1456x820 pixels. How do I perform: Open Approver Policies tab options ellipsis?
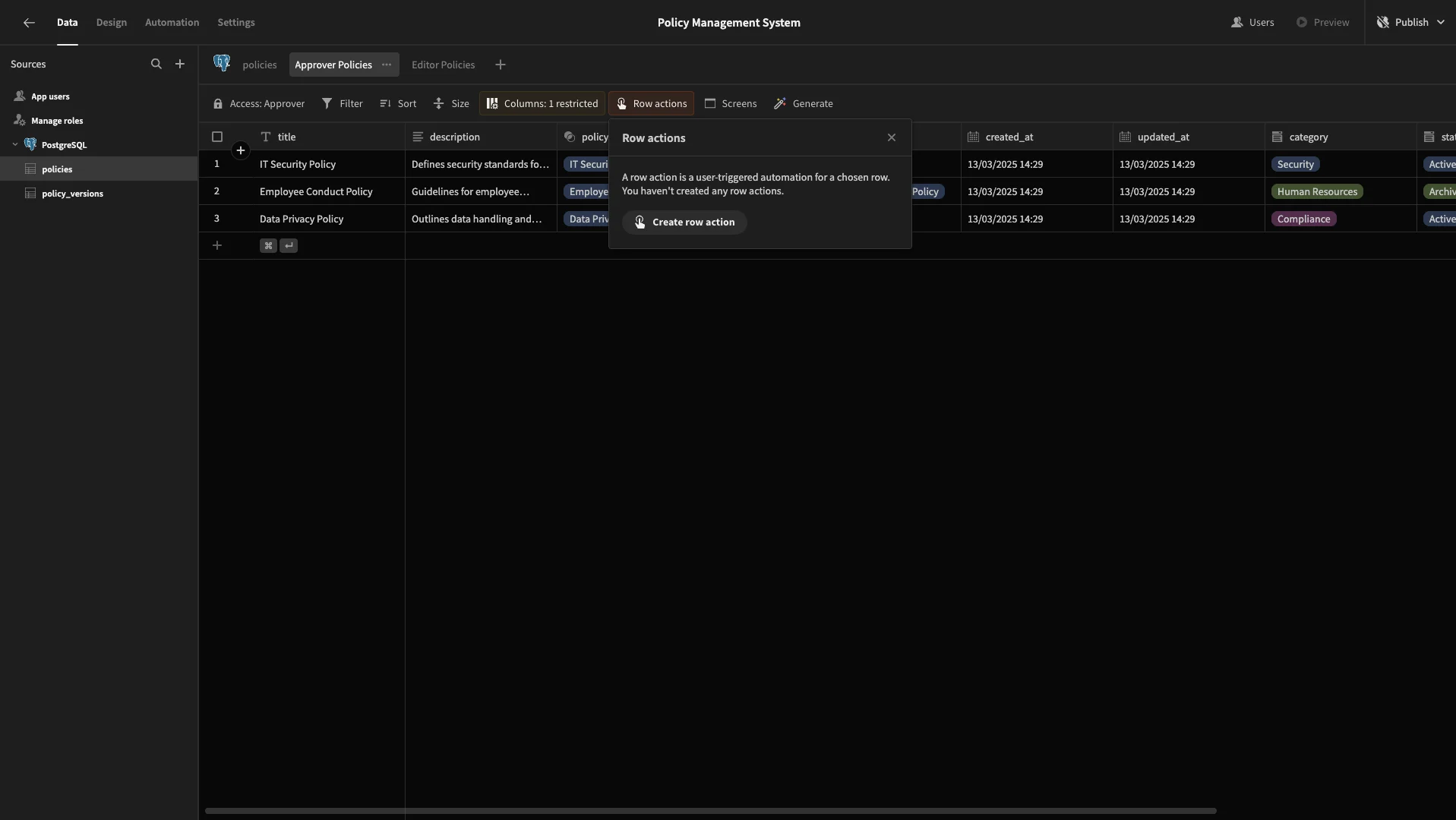pos(387,65)
